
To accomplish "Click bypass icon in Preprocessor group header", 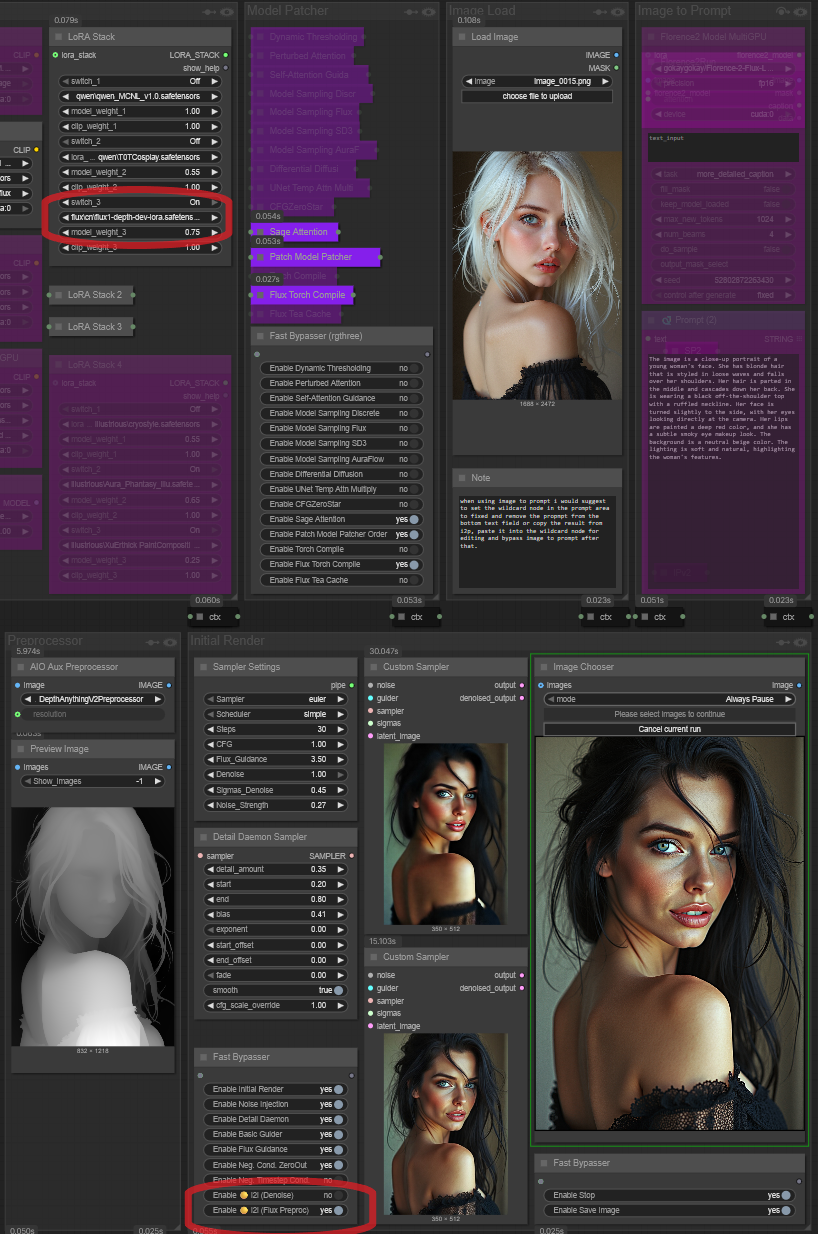I will pos(153,642).
